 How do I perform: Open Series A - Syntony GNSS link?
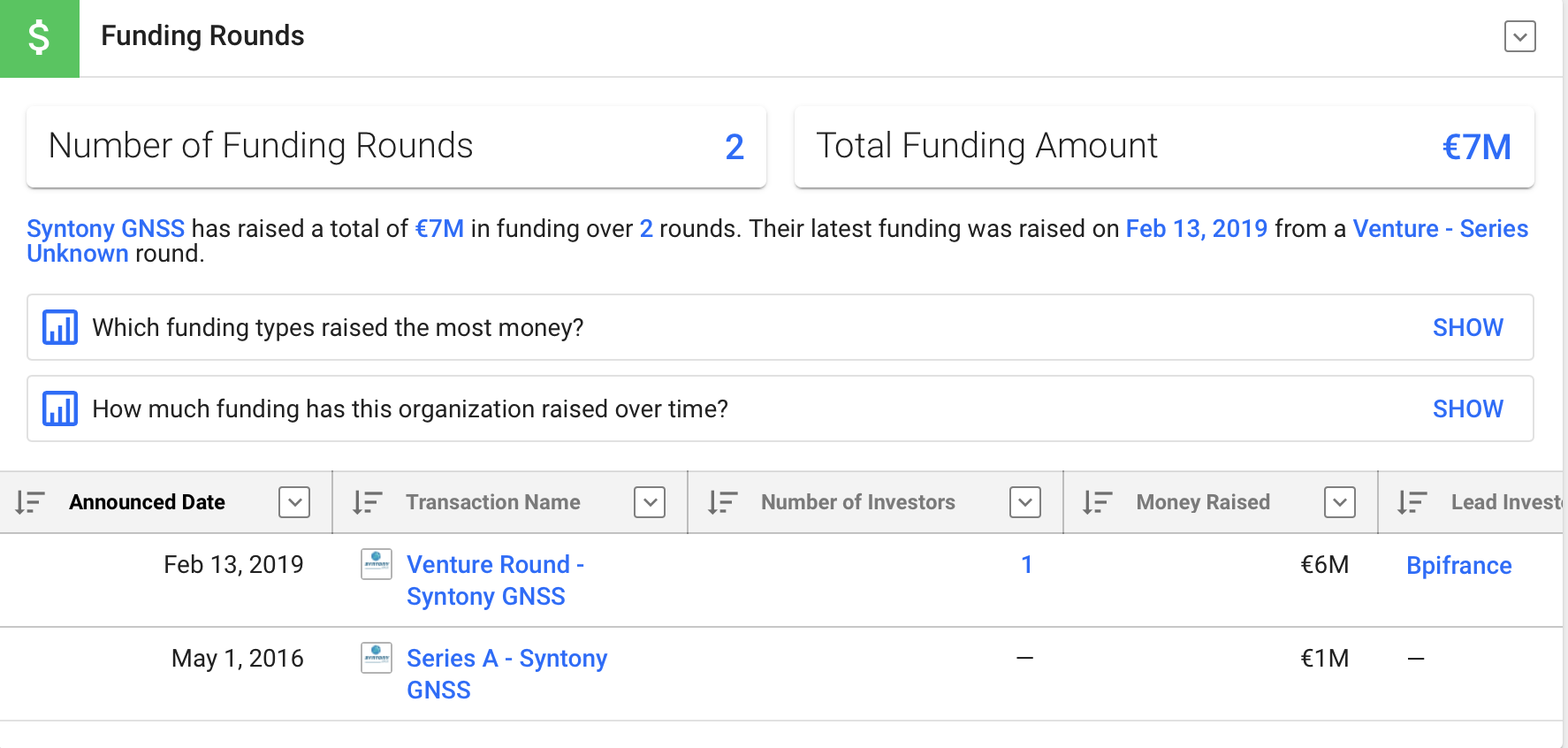[506, 674]
